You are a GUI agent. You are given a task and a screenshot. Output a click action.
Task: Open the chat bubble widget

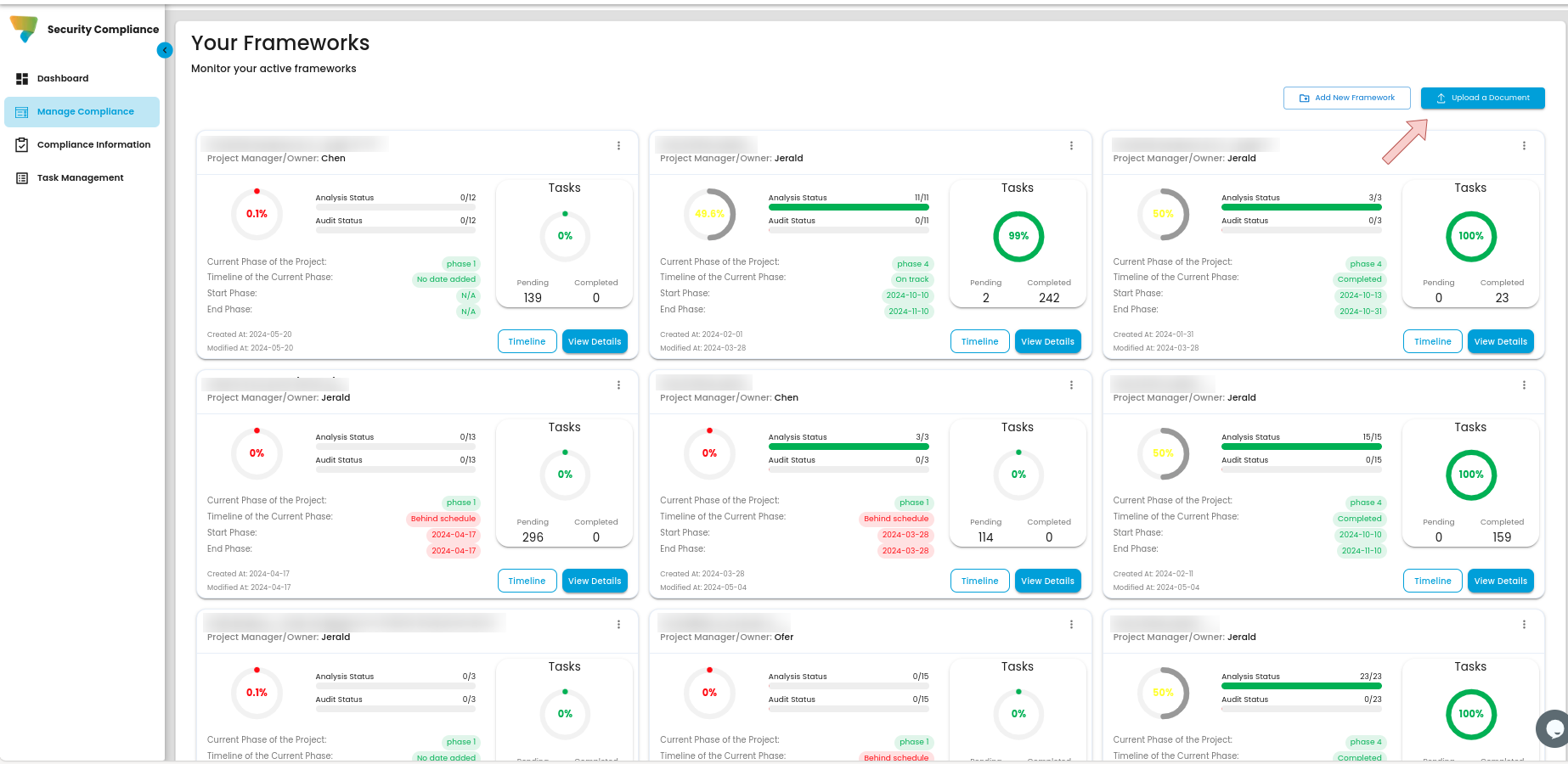(x=1554, y=728)
